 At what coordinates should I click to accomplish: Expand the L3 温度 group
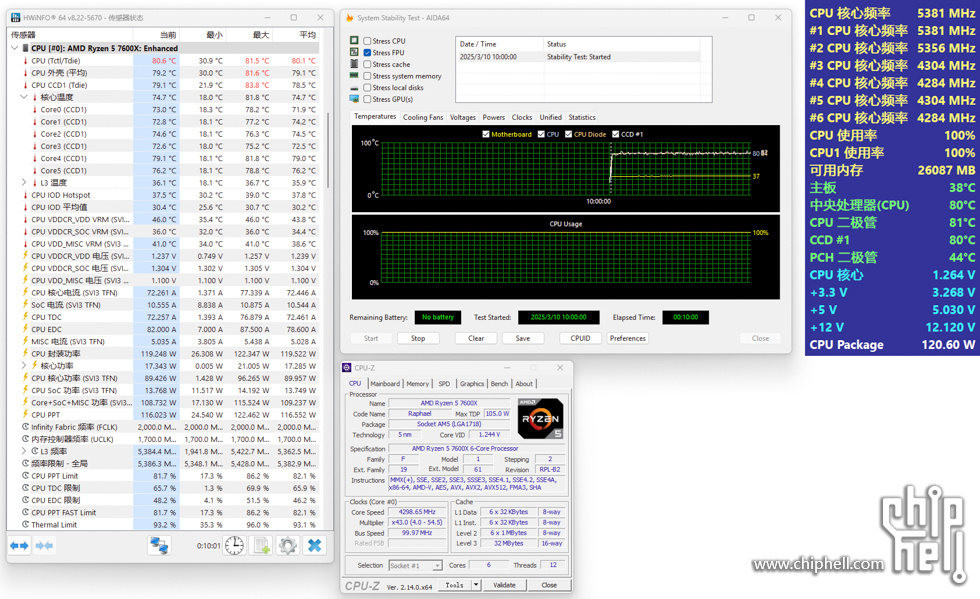[24, 183]
